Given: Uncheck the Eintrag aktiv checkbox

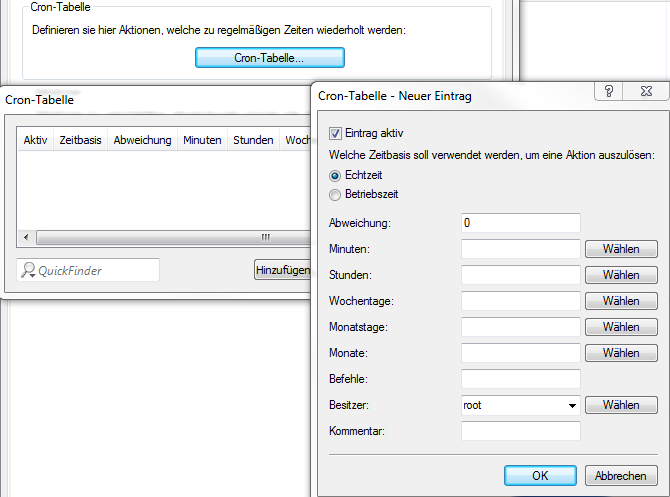Looking at the screenshot, I should tap(336, 132).
